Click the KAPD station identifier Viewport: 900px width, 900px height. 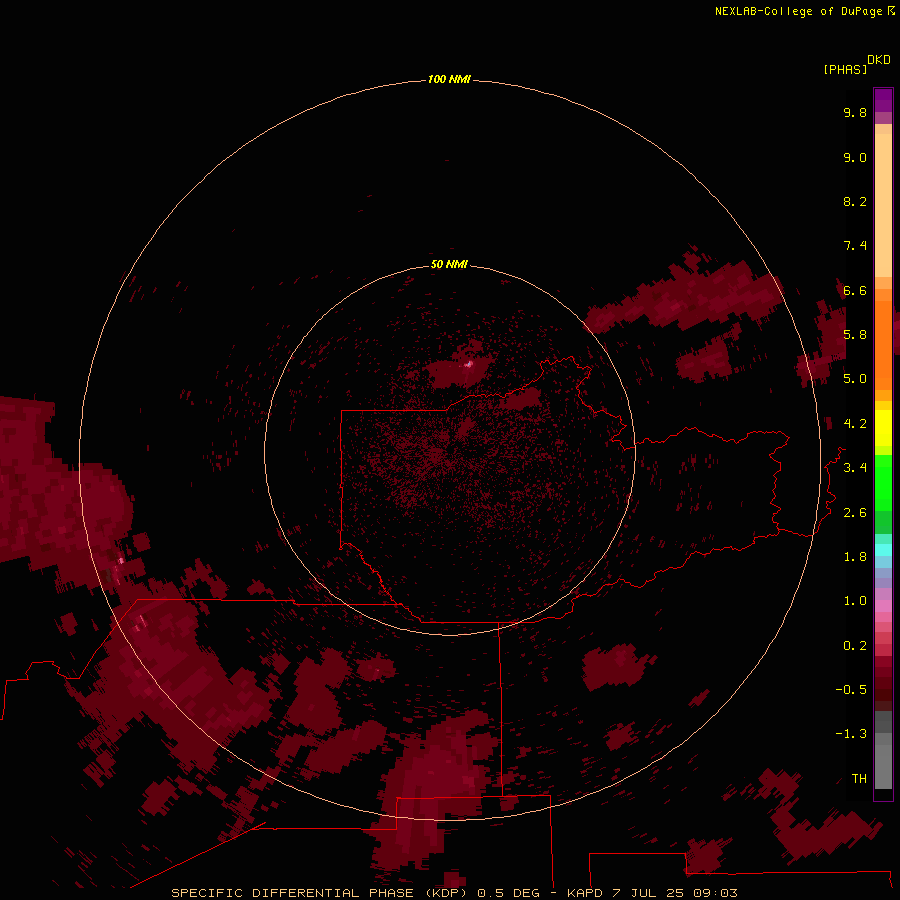(x=584, y=893)
